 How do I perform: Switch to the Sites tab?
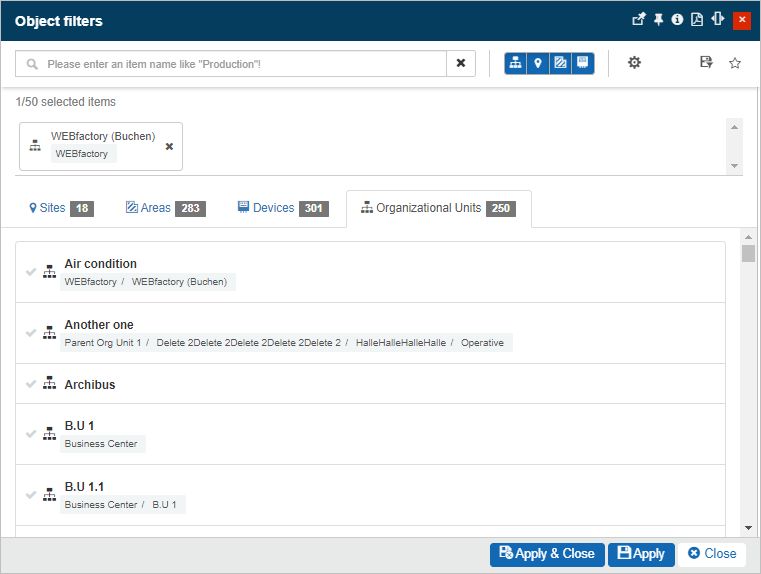click(61, 208)
